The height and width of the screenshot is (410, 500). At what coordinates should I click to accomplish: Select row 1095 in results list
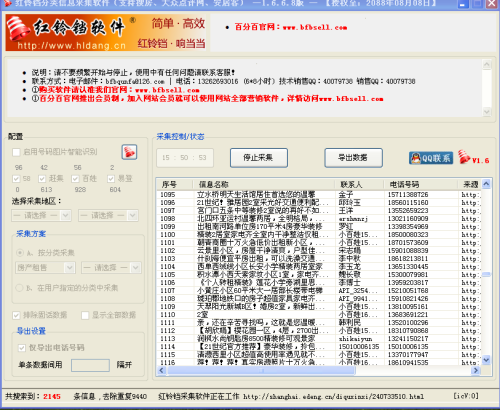click(x=319, y=194)
